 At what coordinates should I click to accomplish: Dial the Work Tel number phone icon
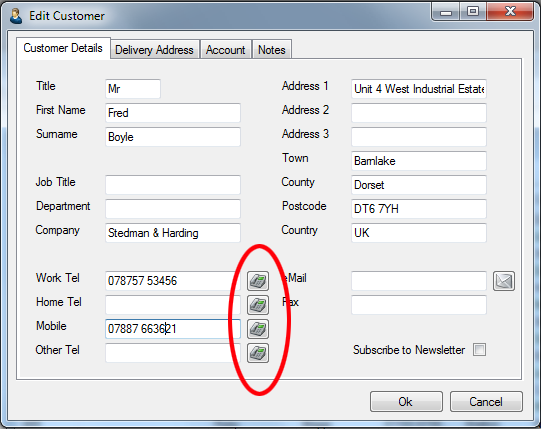click(258, 281)
